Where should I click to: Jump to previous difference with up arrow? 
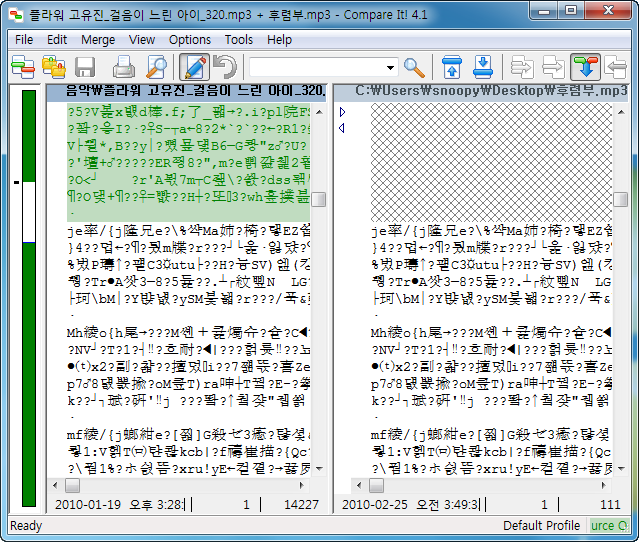tap(452, 68)
